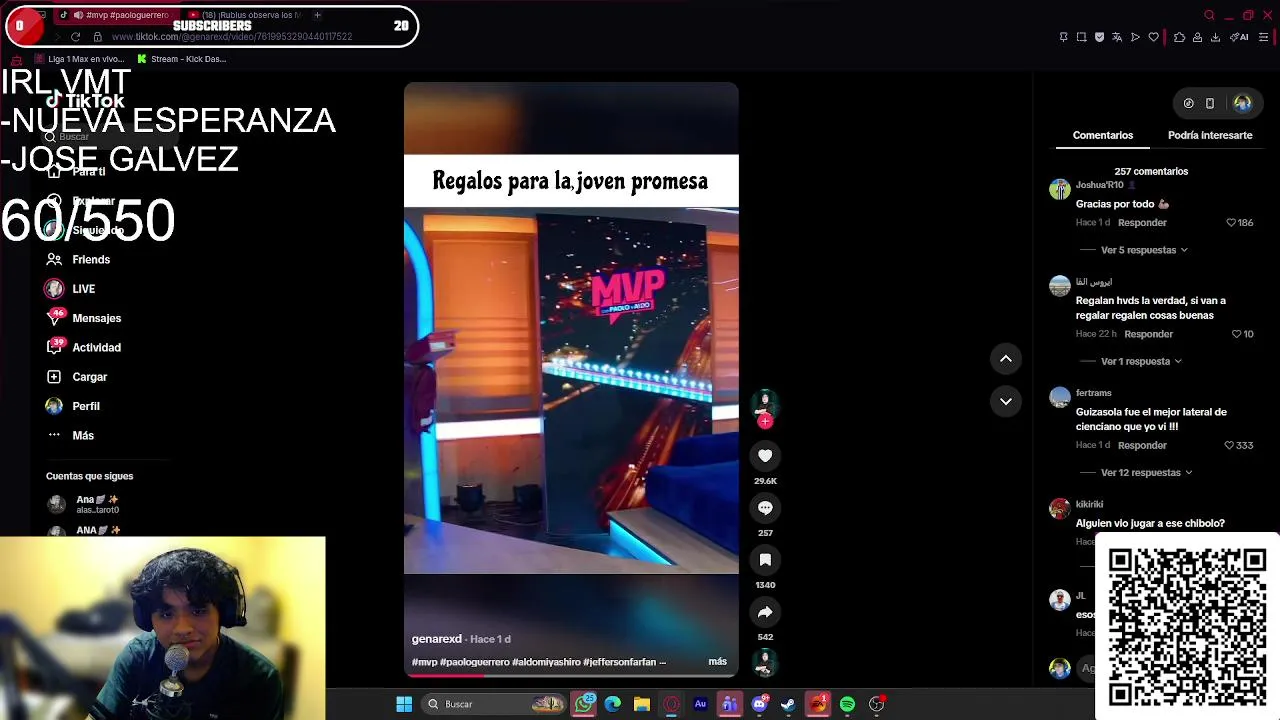Expand Ver 1 respuesta under the hvds comment
The image size is (1280, 720).
point(1141,361)
